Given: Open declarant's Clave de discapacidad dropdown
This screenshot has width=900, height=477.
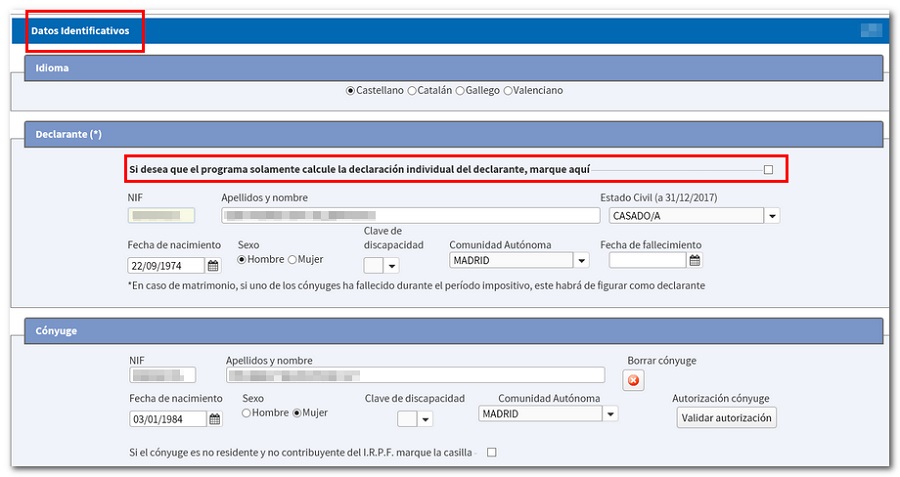Looking at the screenshot, I should (x=391, y=266).
